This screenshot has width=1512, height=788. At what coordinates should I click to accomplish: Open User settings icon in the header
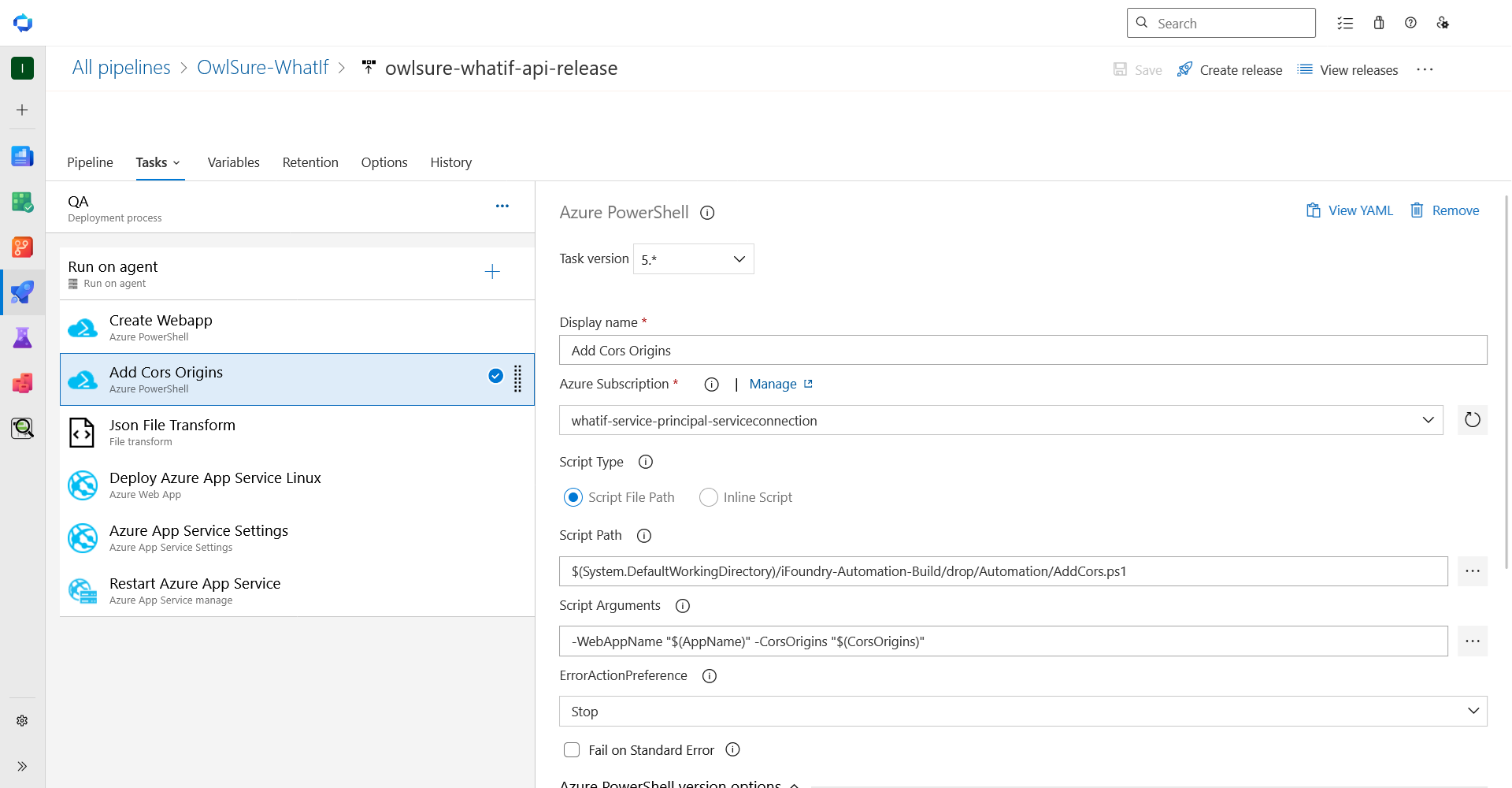click(1443, 23)
